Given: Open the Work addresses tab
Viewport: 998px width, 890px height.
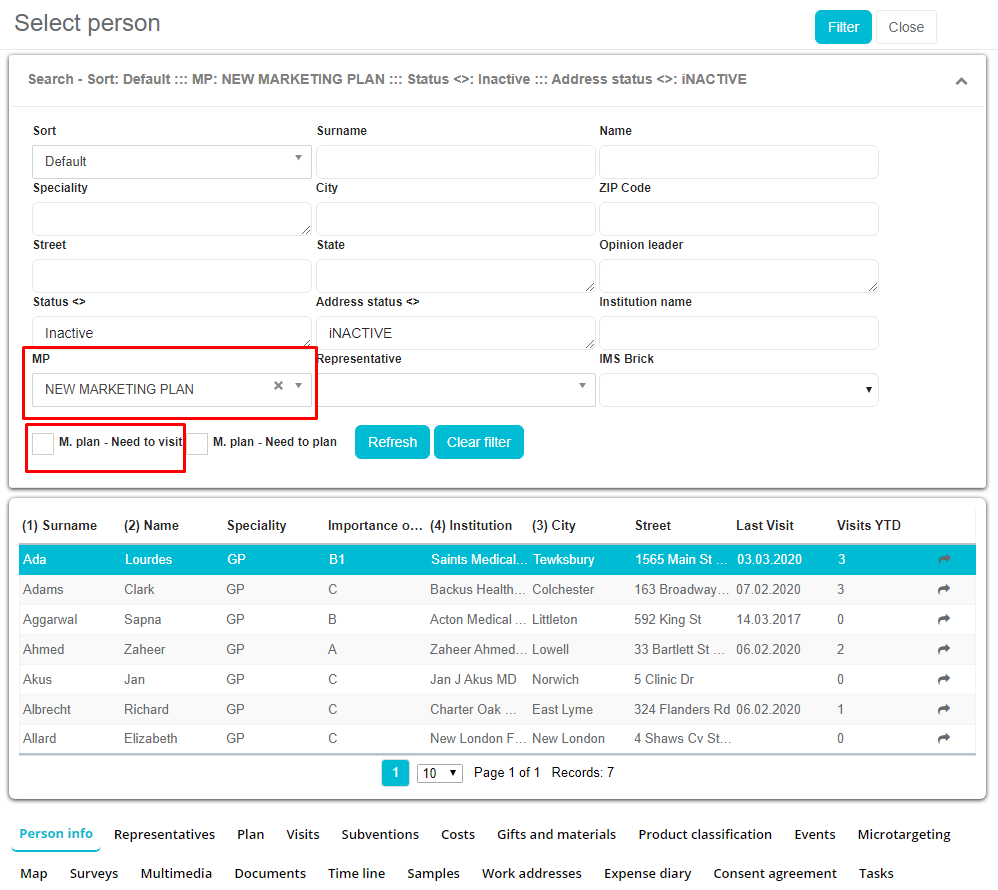Looking at the screenshot, I should 531,873.
